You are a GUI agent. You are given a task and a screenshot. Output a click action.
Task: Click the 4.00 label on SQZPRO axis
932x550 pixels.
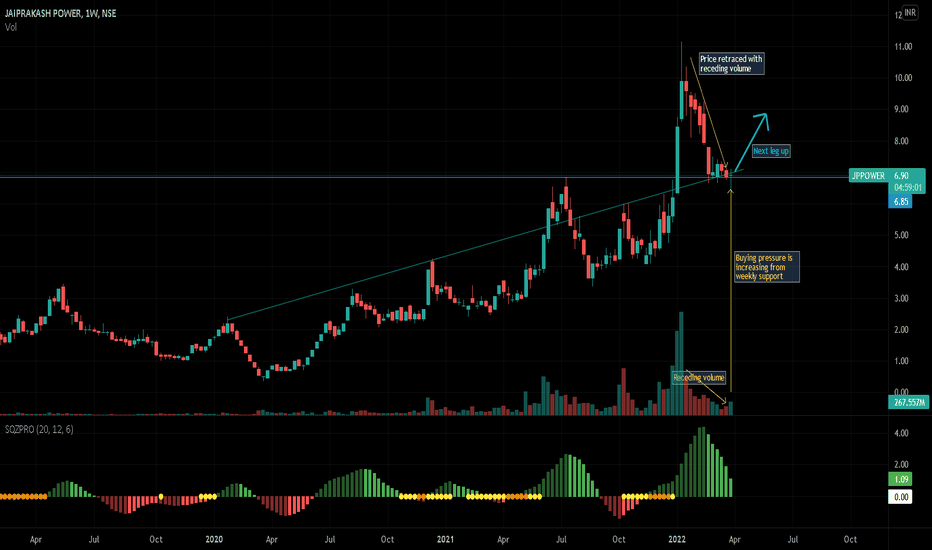[x=901, y=433]
